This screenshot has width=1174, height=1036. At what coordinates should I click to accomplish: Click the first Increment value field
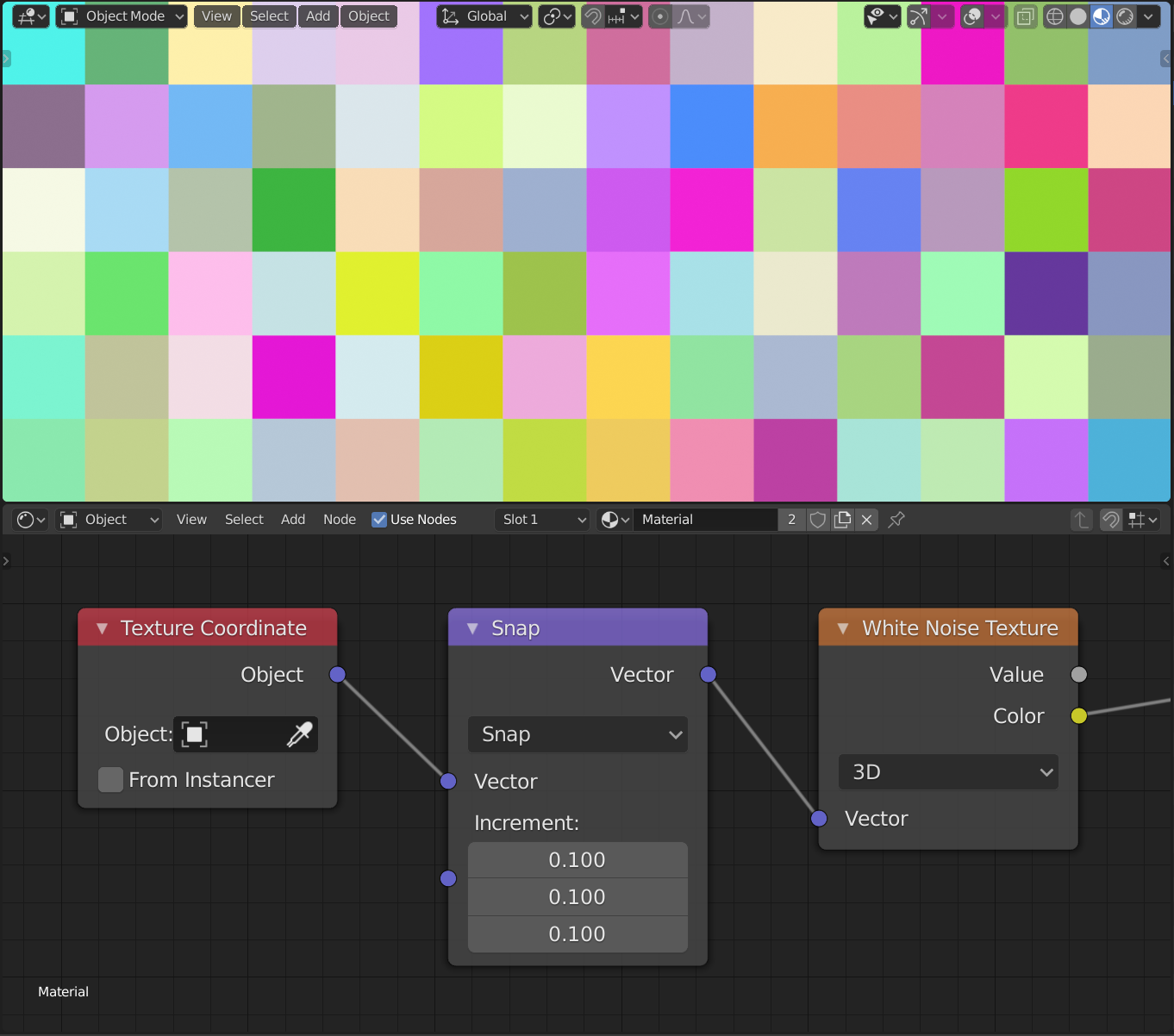[x=578, y=860]
